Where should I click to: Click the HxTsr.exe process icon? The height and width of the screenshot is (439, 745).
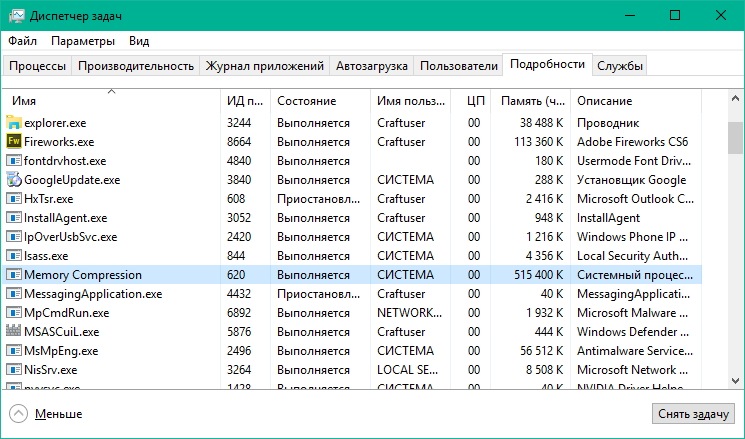point(14,199)
